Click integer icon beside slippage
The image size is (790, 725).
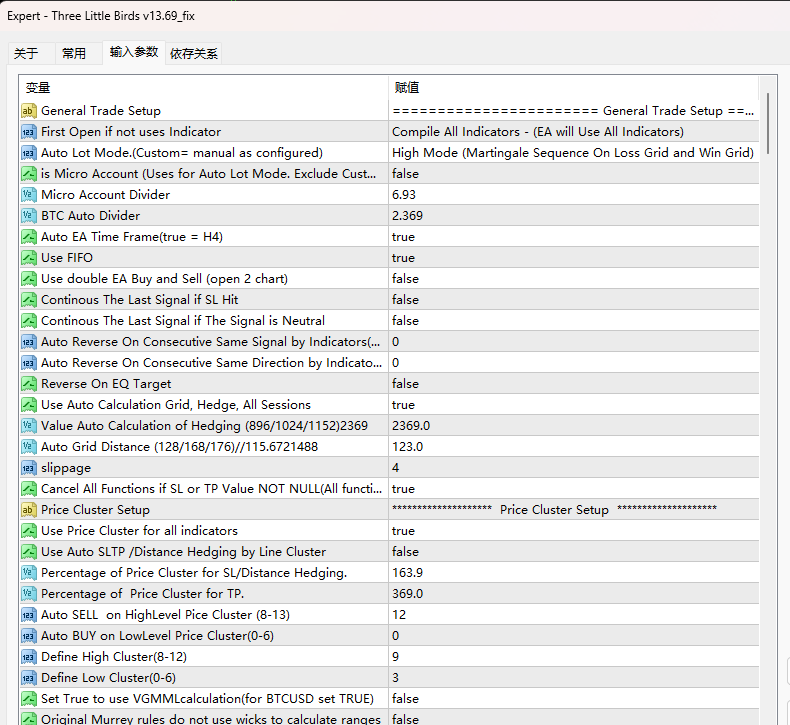click(29, 468)
